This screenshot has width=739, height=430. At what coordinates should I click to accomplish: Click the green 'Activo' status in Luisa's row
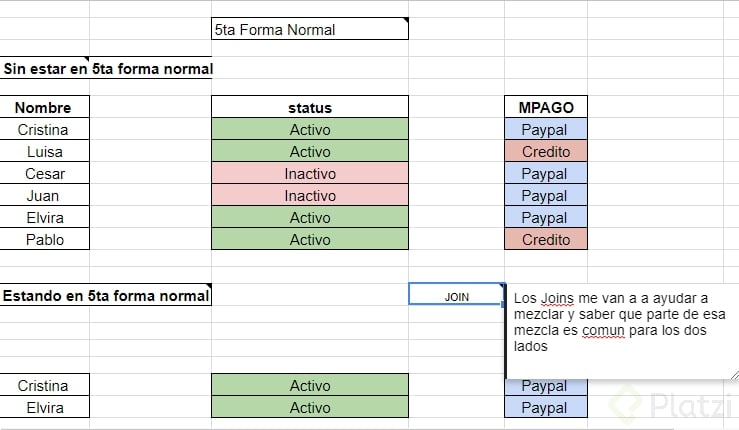[310, 151]
